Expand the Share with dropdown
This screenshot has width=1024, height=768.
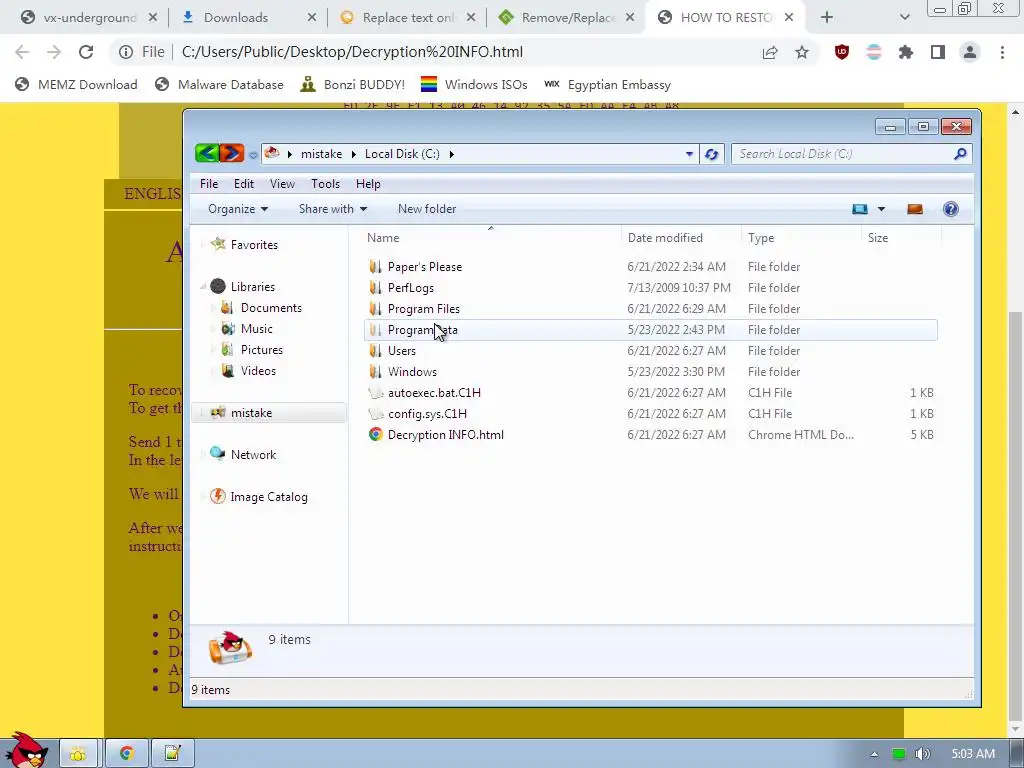(332, 209)
